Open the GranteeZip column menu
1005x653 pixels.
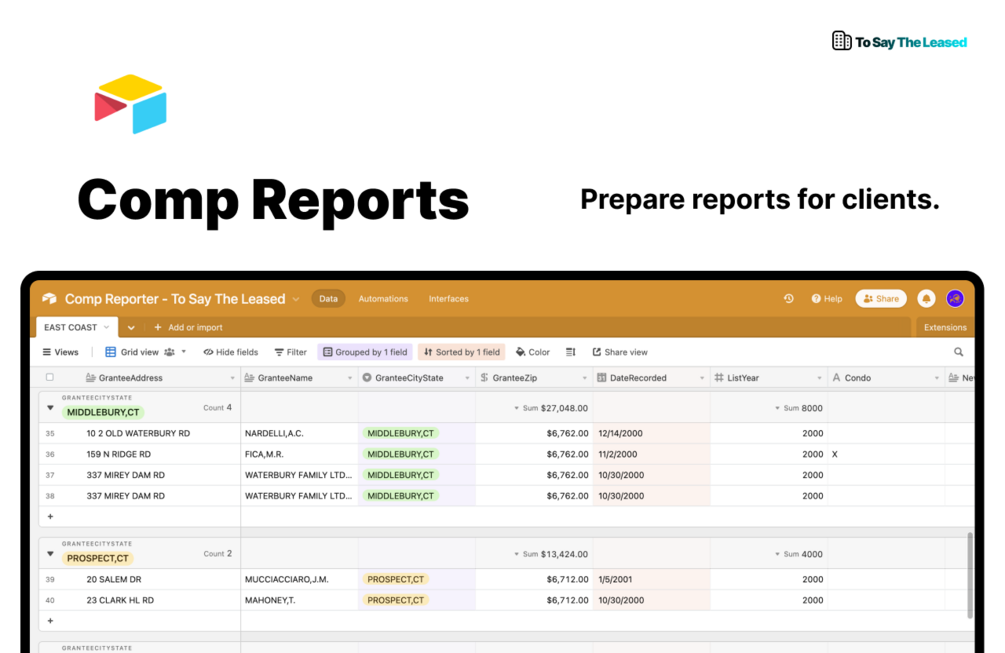point(584,378)
